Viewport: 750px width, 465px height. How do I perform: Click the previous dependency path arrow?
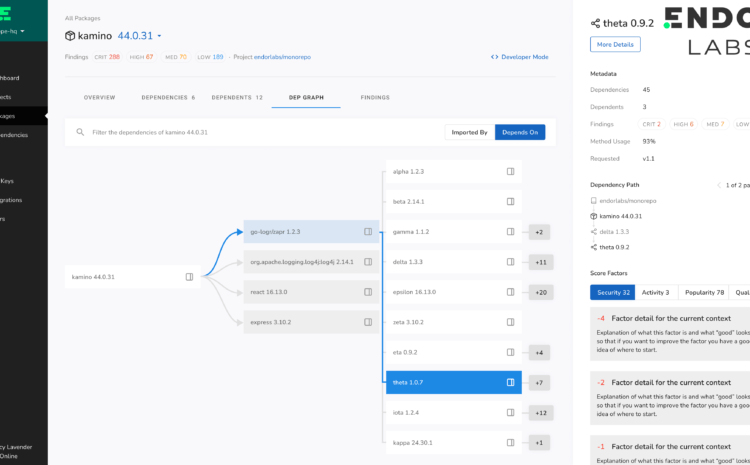point(718,185)
